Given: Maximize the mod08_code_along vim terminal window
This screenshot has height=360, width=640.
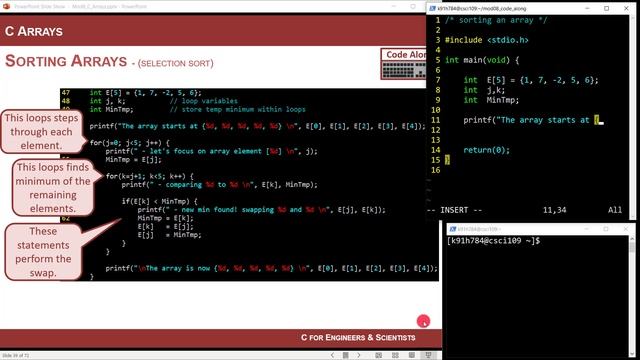Looking at the screenshot, I should click(607, 8).
